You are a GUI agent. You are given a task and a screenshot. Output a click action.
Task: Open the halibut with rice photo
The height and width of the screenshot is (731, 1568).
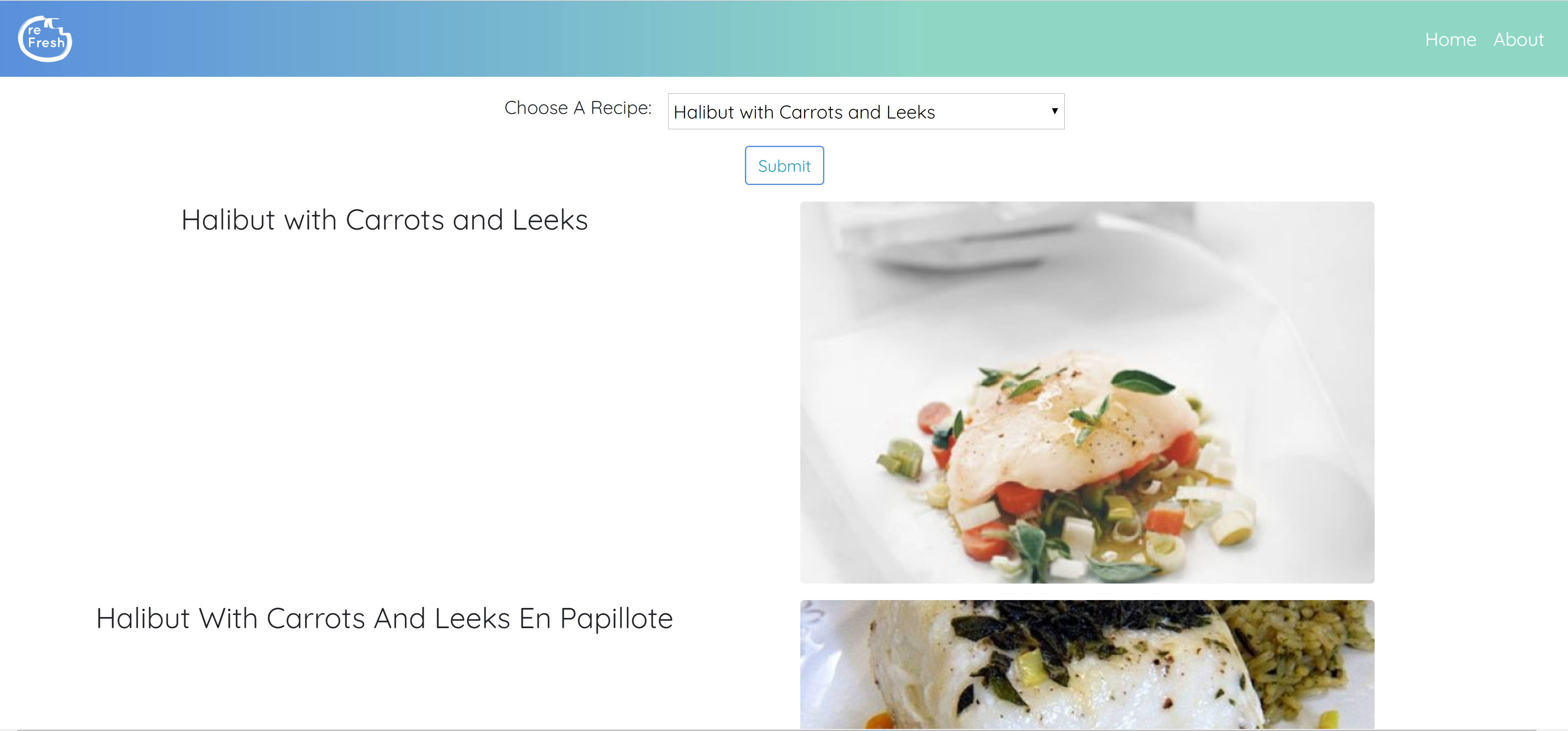click(x=1087, y=664)
